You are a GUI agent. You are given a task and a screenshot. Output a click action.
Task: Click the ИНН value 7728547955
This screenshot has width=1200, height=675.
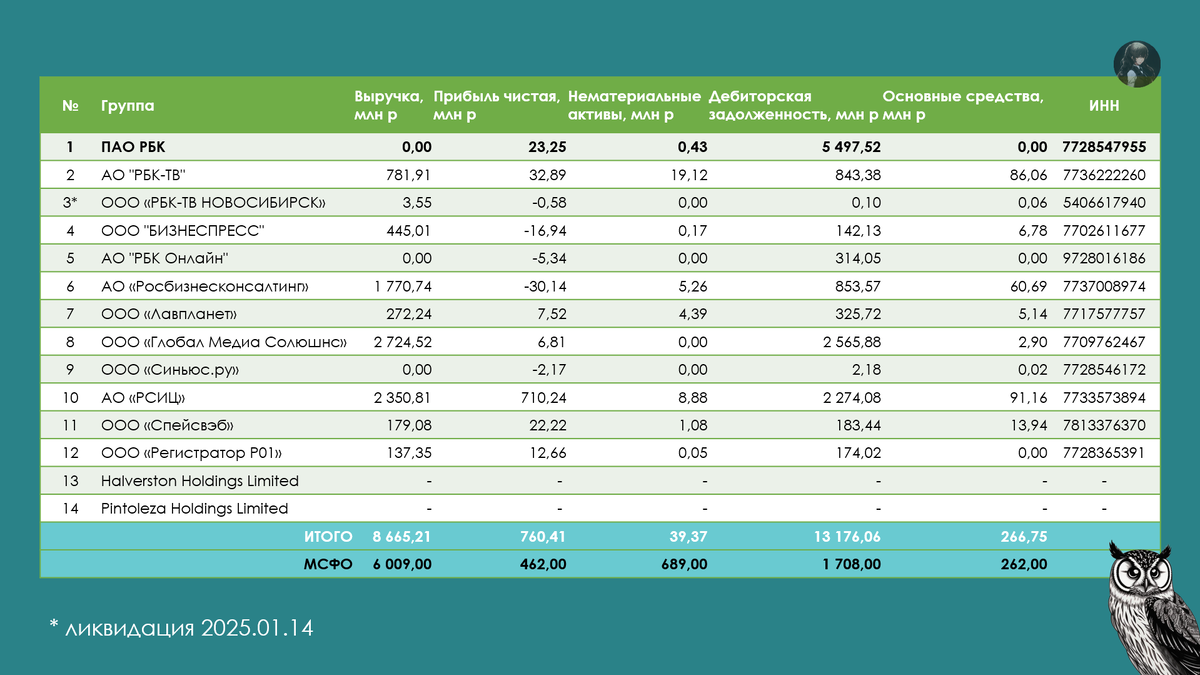pyautogui.click(x=1104, y=147)
